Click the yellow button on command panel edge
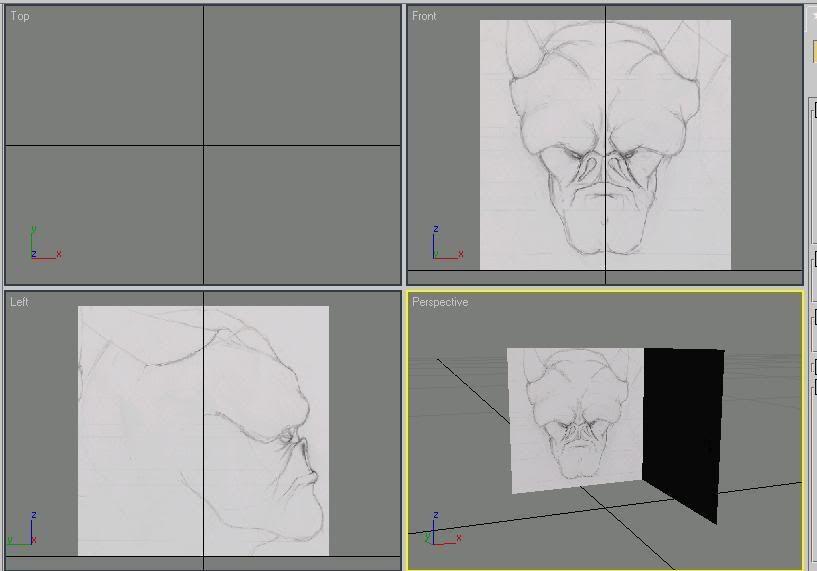This screenshot has height=571, width=817. point(814,50)
